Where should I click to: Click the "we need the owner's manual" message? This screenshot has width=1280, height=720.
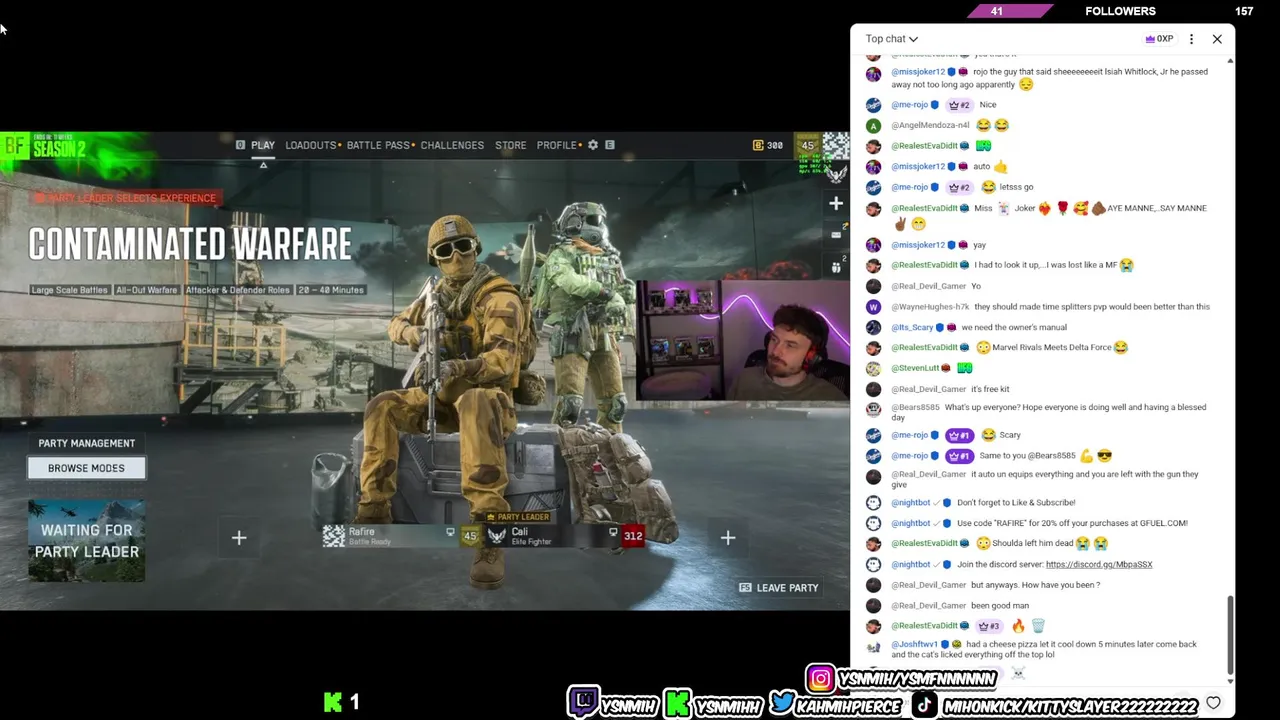pyautogui.click(x=1014, y=327)
